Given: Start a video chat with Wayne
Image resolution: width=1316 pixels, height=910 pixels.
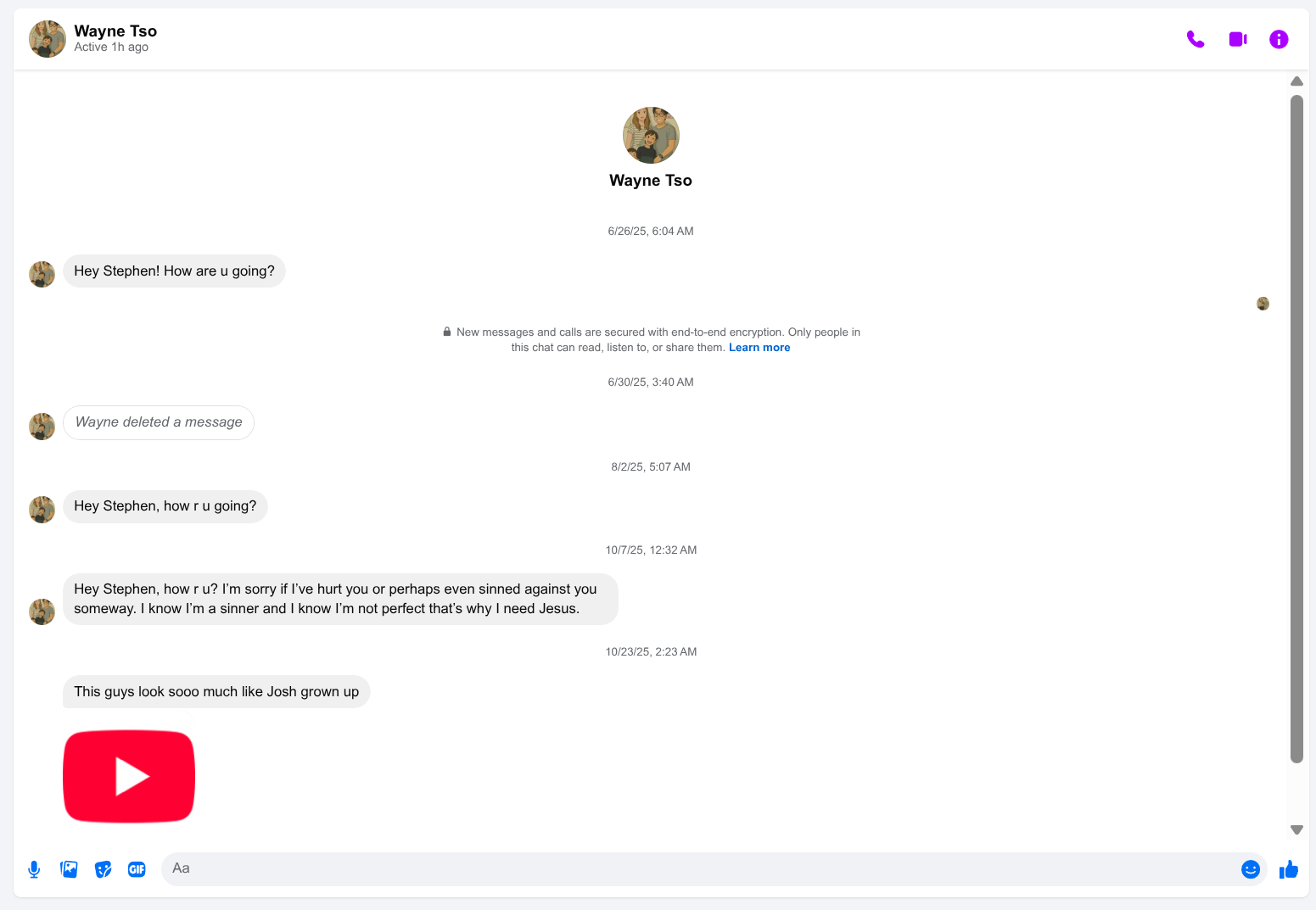Looking at the screenshot, I should 1237,39.
